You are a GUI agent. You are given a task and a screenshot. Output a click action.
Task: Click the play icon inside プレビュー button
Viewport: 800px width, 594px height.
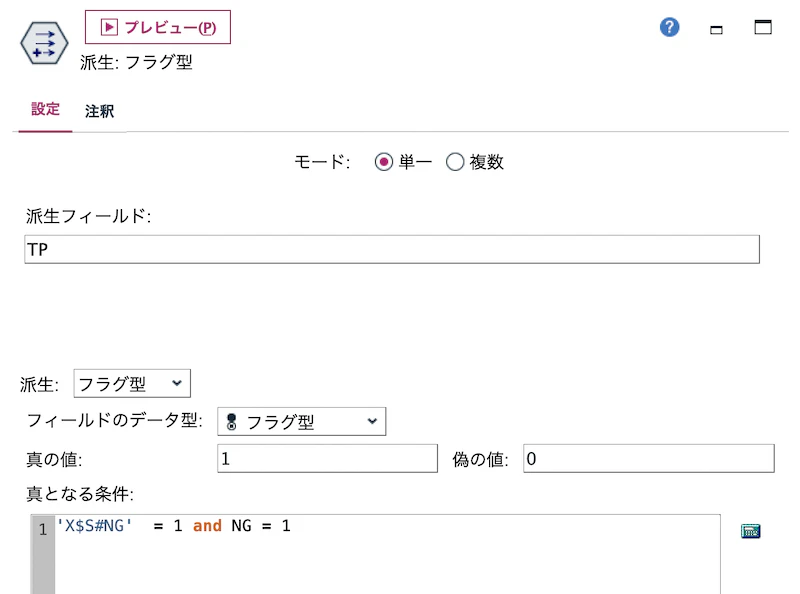point(108,27)
